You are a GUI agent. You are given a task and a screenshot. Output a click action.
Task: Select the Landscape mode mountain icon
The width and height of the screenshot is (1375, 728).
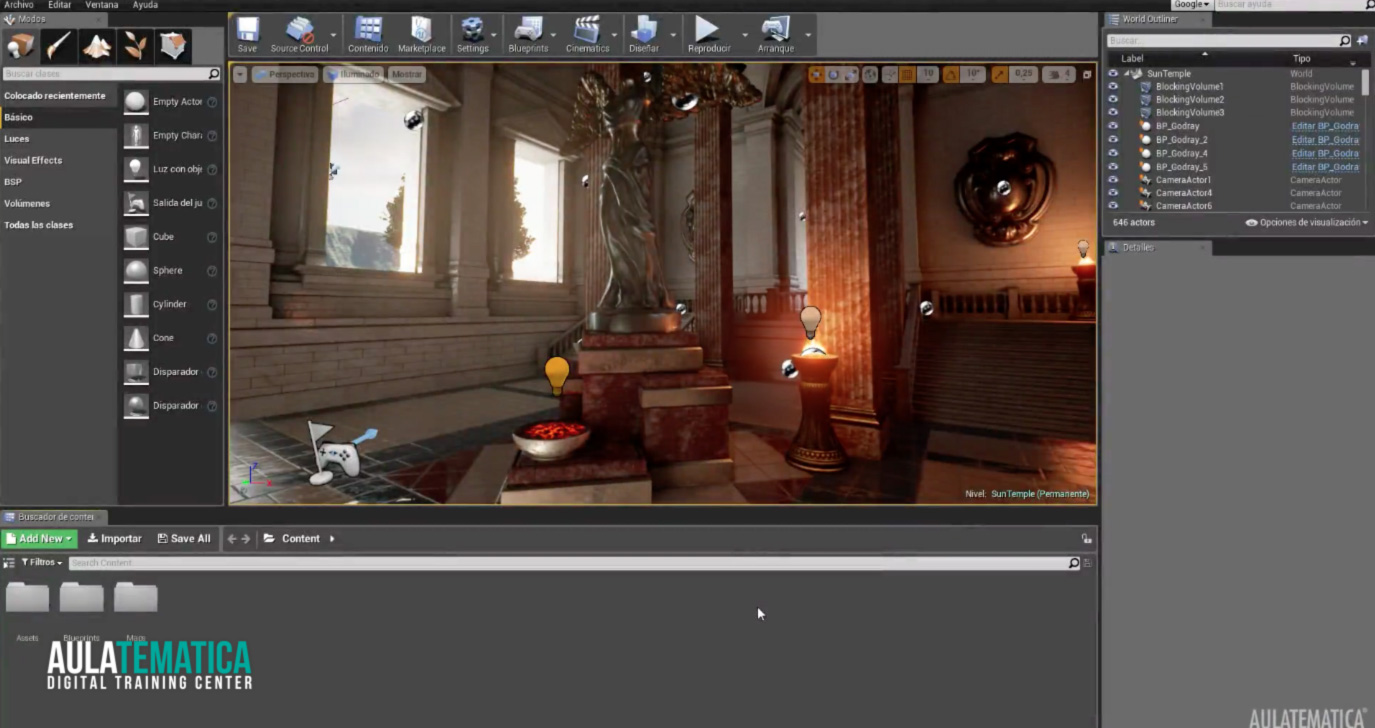point(97,45)
